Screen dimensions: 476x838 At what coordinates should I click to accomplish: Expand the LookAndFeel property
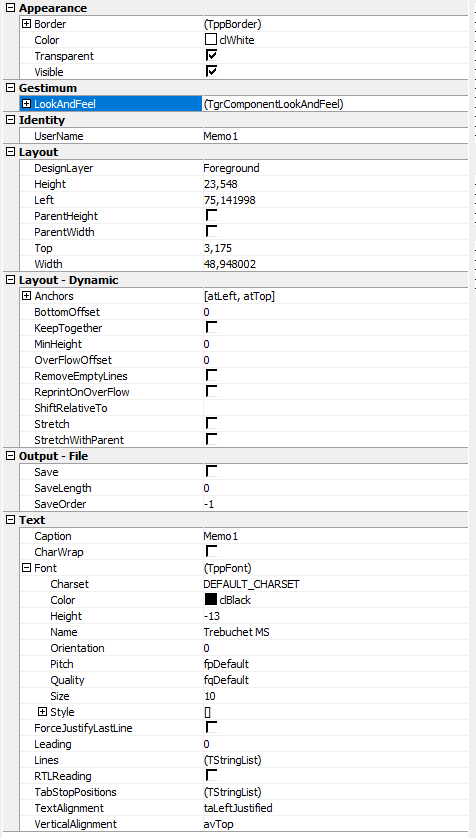click(x=26, y=104)
